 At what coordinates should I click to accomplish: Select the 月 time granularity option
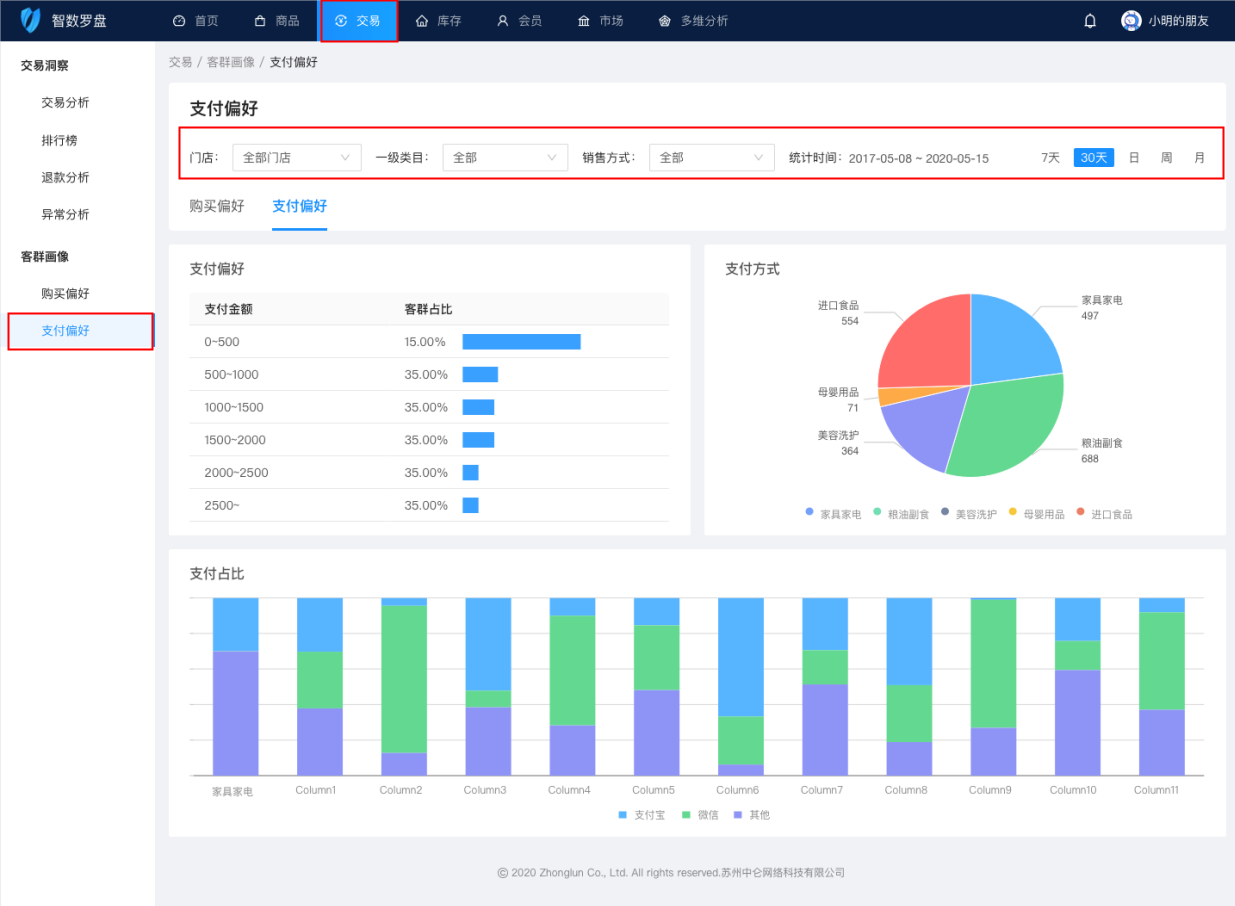(1199, 158)
